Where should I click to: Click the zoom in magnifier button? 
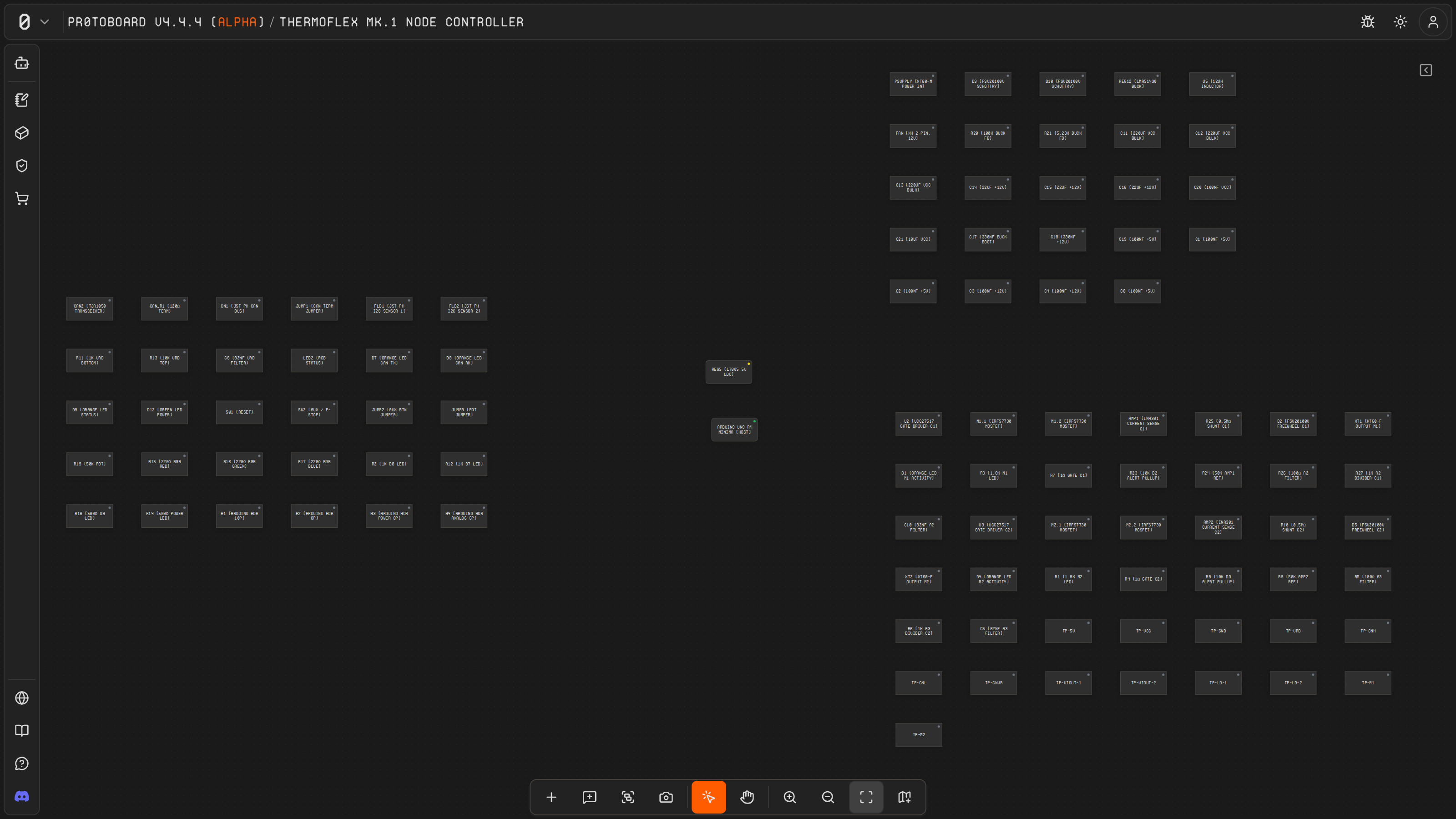[x=789, y=797]
